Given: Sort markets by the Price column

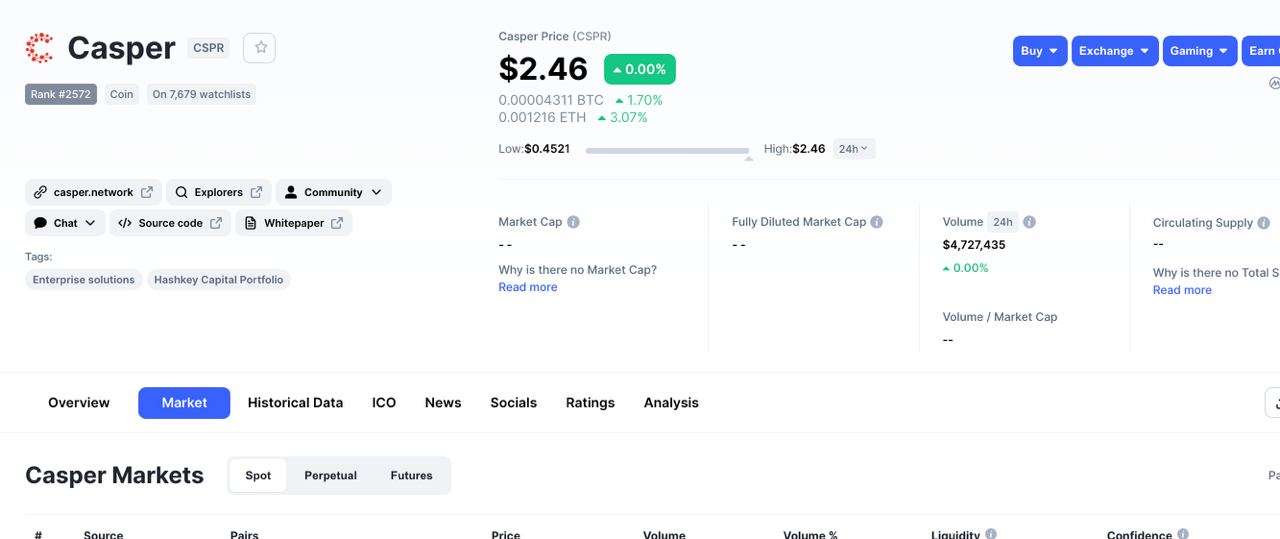Looking at the screenshot, I should coord(506,535).
